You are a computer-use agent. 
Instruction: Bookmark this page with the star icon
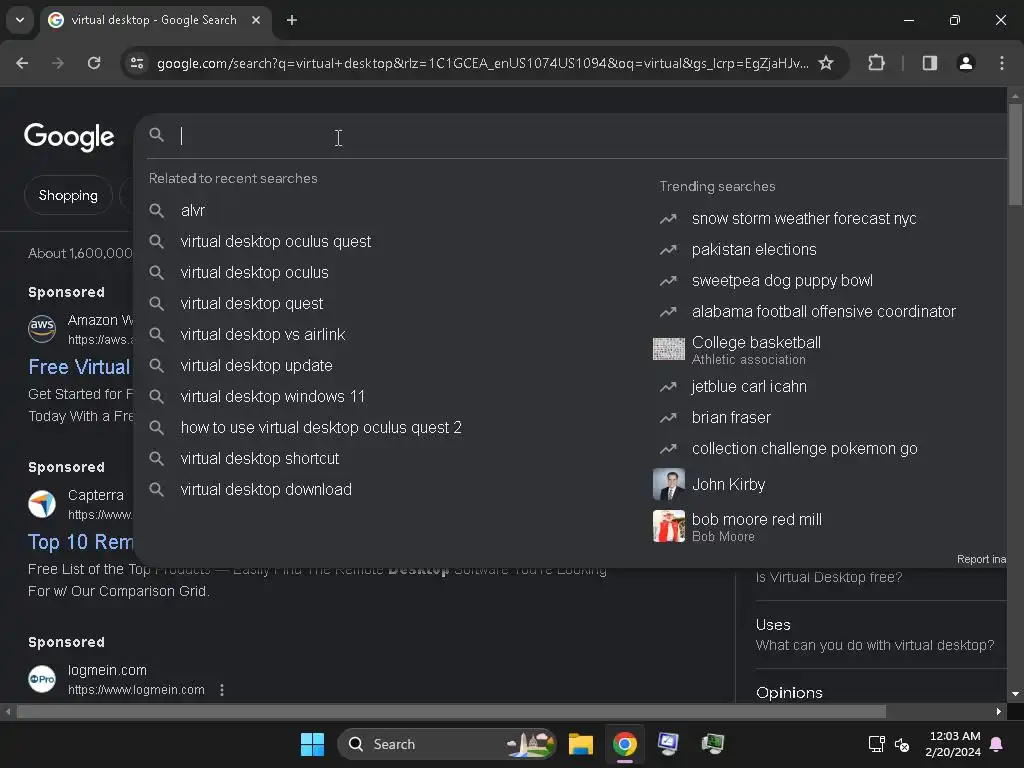(x=826, y=63)
